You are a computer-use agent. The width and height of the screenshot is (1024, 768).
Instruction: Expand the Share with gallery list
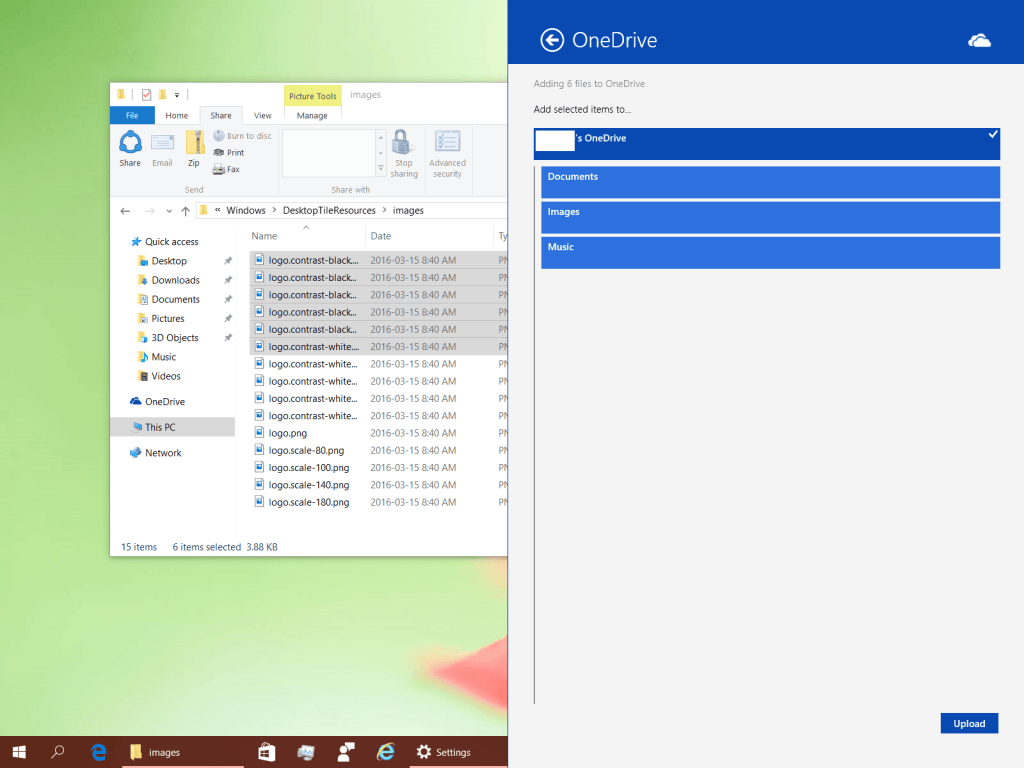(x=381, y=168)
